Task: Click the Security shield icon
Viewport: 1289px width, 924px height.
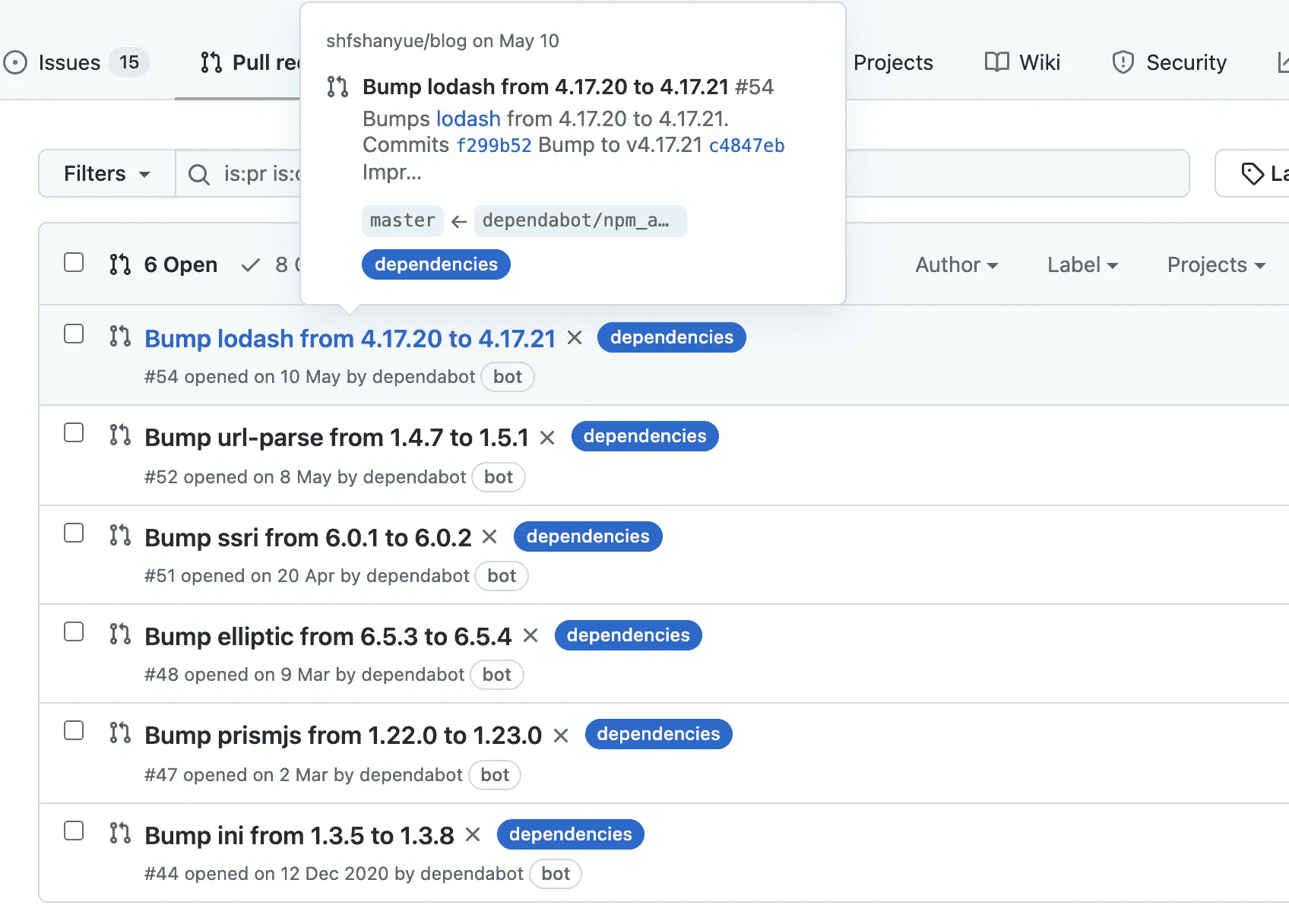Action: [1123, 62]
